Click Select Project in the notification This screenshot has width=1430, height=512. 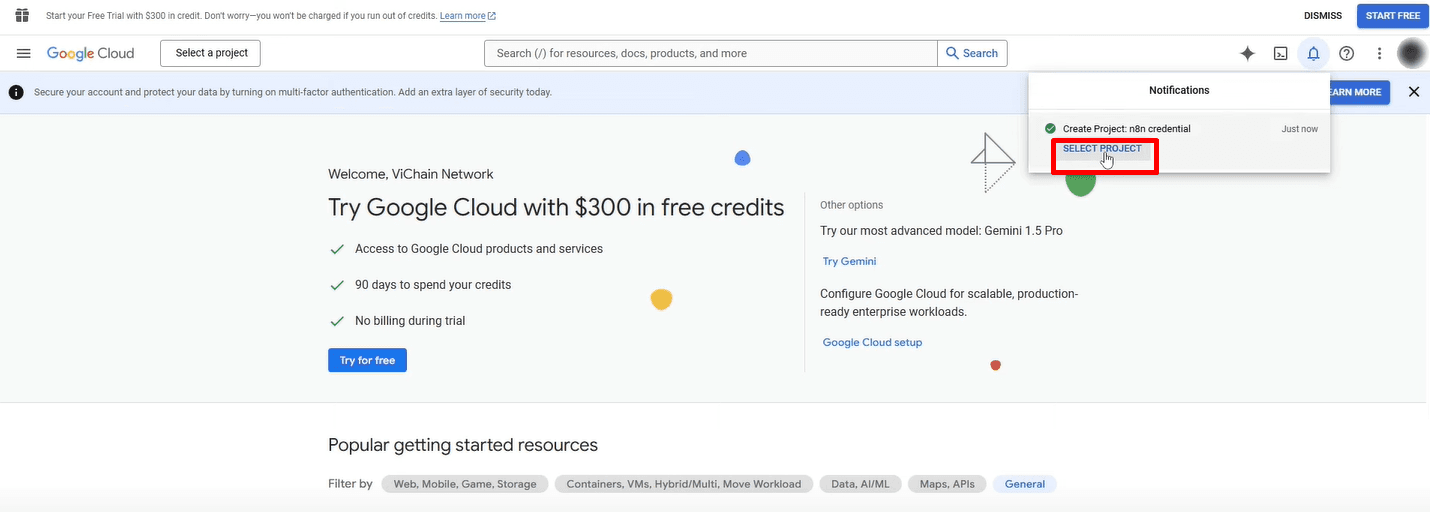click(x=1102, y=149)
